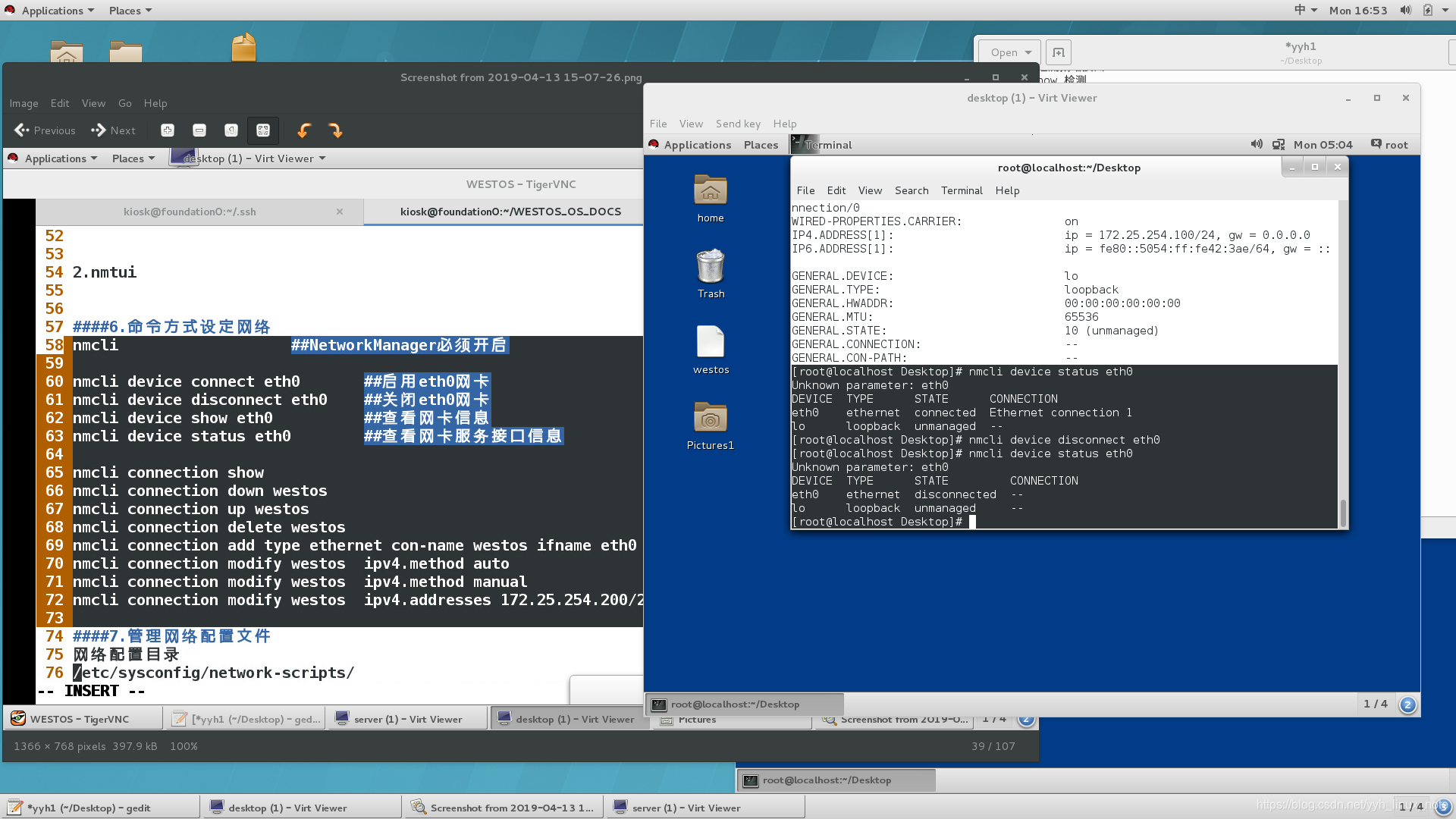Go to Previous image

(45, 130)
